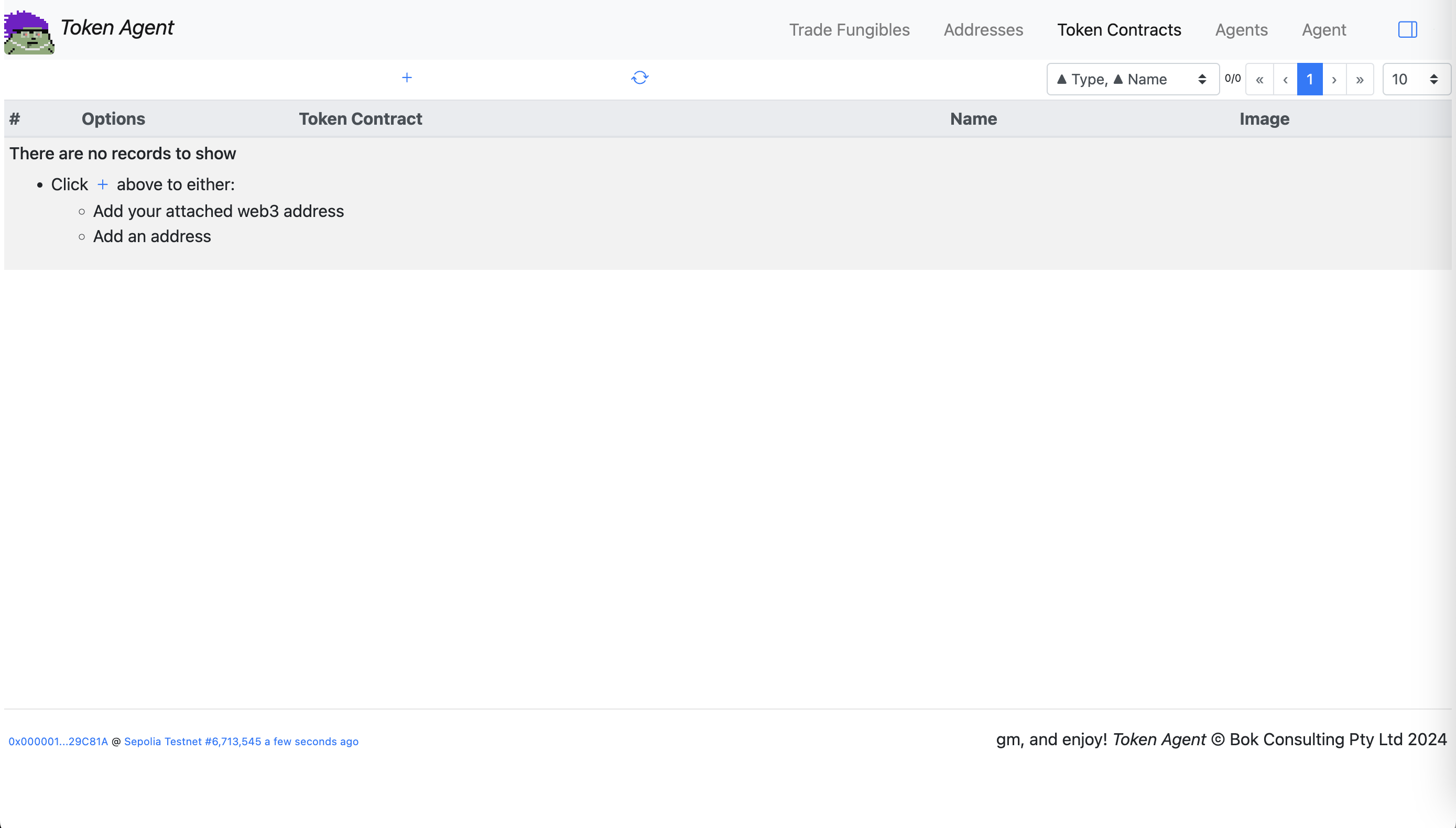
Task: Go to the first page
Action: 1259,79
